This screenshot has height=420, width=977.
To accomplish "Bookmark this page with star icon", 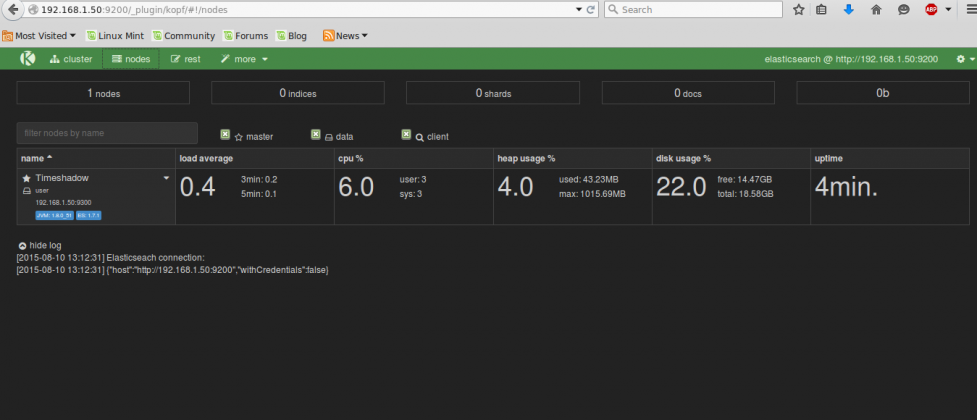I will 799,9.
